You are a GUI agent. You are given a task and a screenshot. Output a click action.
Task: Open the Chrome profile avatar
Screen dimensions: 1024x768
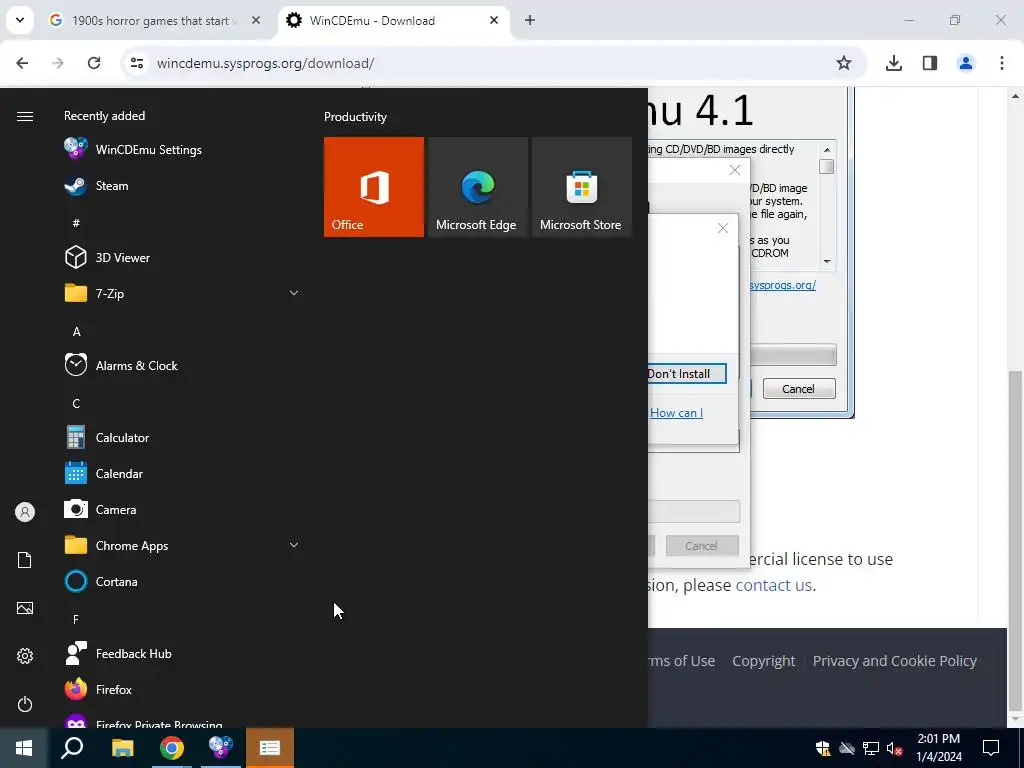point(966,63)
